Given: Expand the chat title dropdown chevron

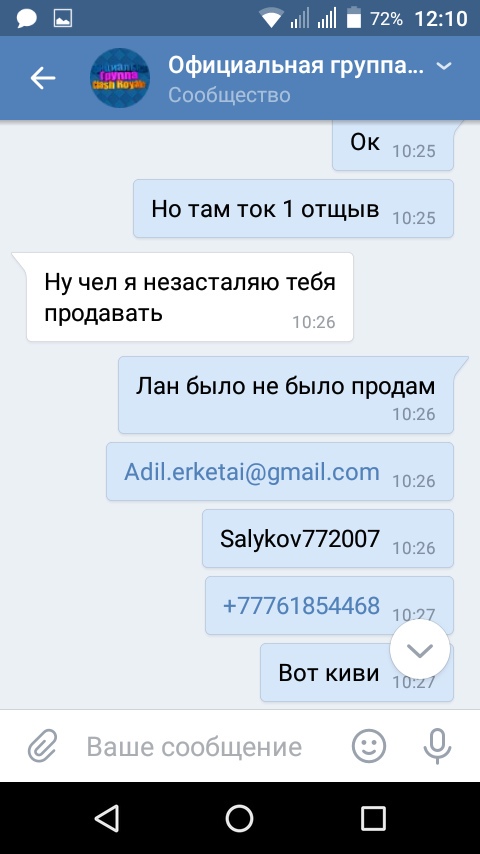Looking at the screenshot, I should point(445,66).
